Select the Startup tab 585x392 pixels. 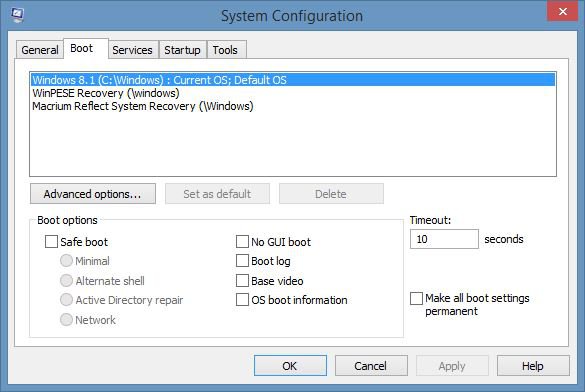click(182, 50)
